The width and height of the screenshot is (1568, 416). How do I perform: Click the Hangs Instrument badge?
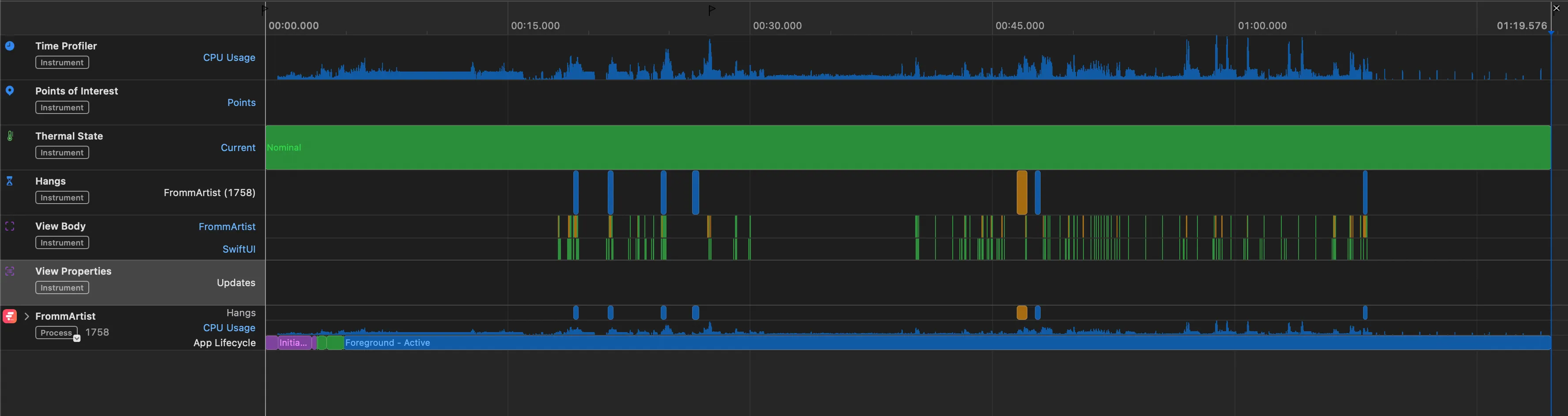point(62,198)
